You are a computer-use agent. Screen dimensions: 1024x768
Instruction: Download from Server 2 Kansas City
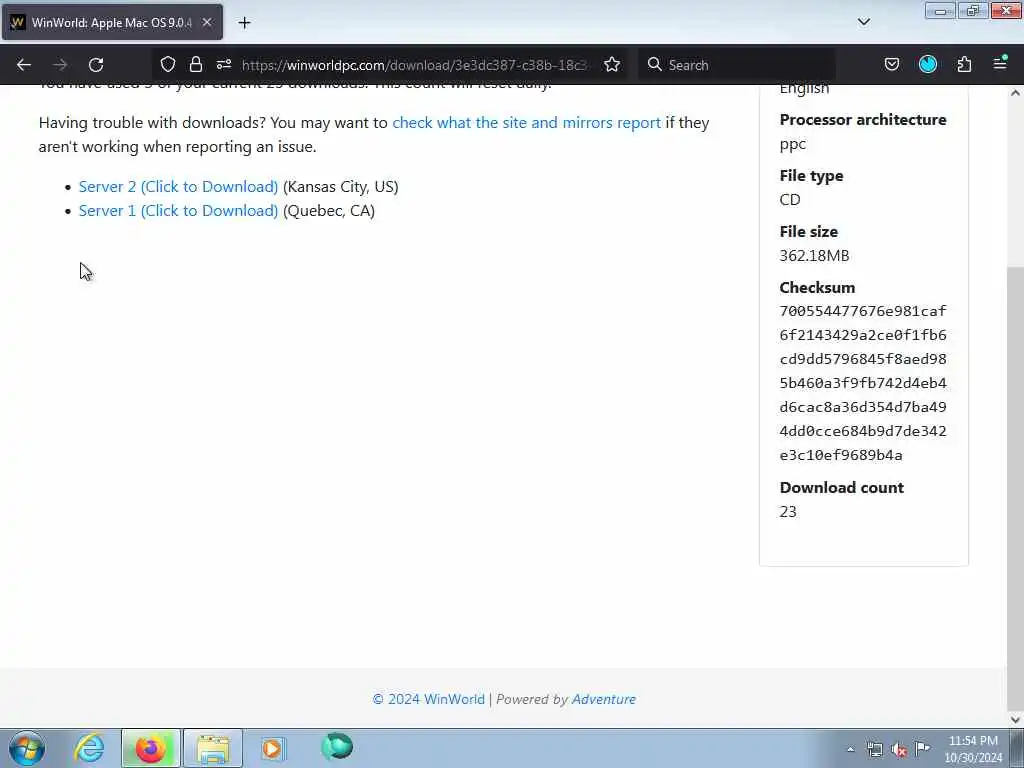178,187
